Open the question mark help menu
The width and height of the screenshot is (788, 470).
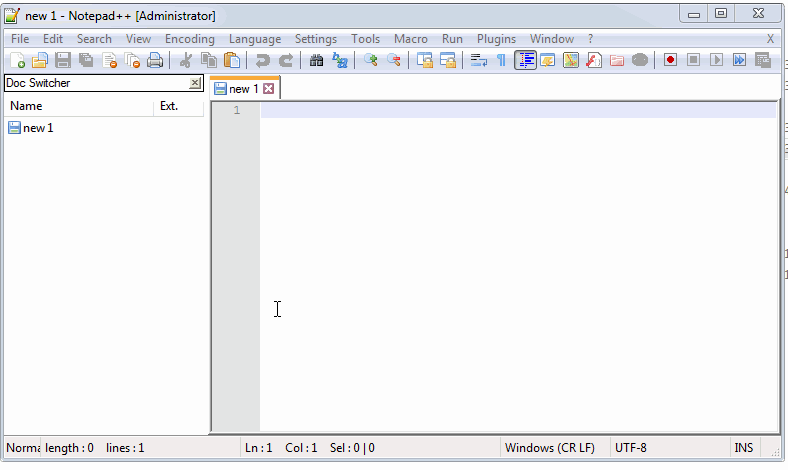tap(590, 39)
